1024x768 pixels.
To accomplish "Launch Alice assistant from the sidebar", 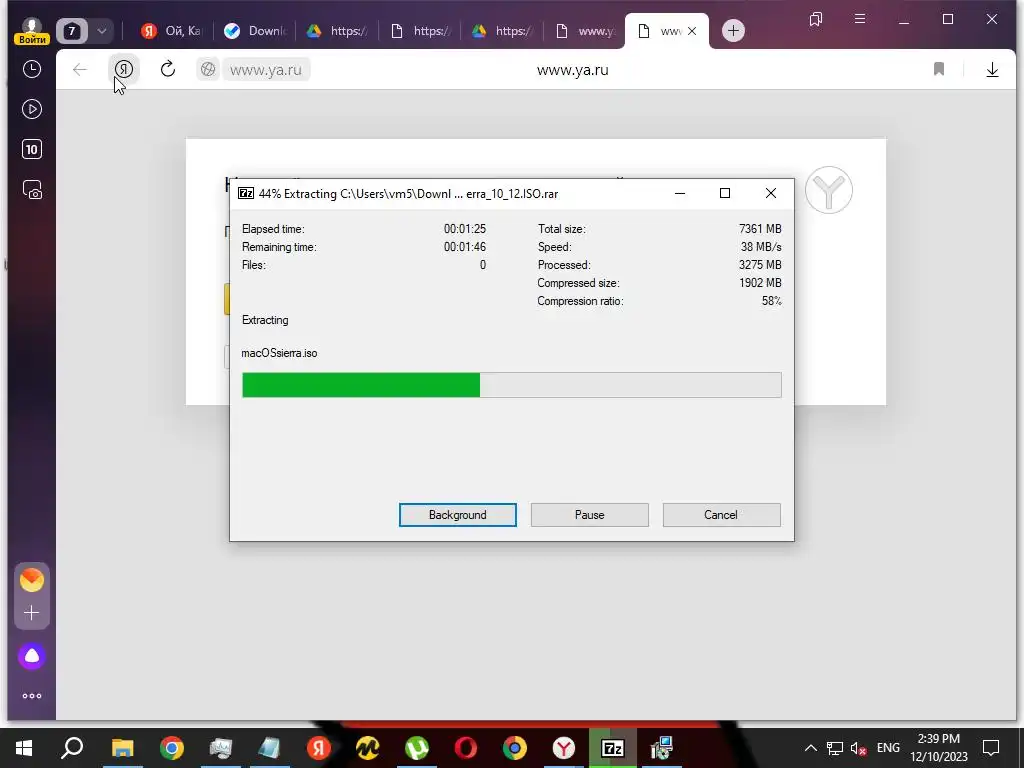I will [x=32, y=656].
